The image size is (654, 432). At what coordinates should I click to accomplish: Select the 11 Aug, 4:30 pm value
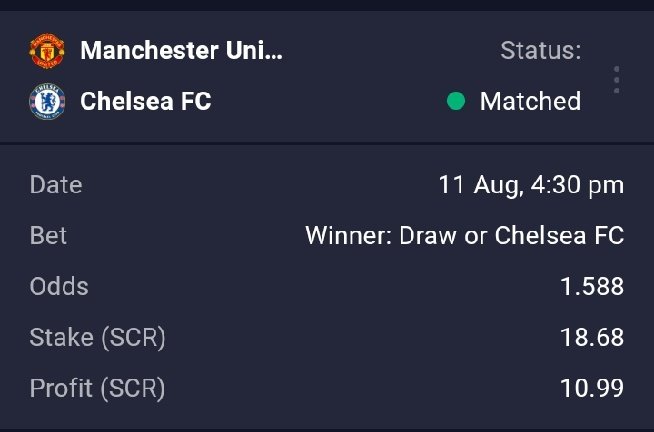coord(531,185)
